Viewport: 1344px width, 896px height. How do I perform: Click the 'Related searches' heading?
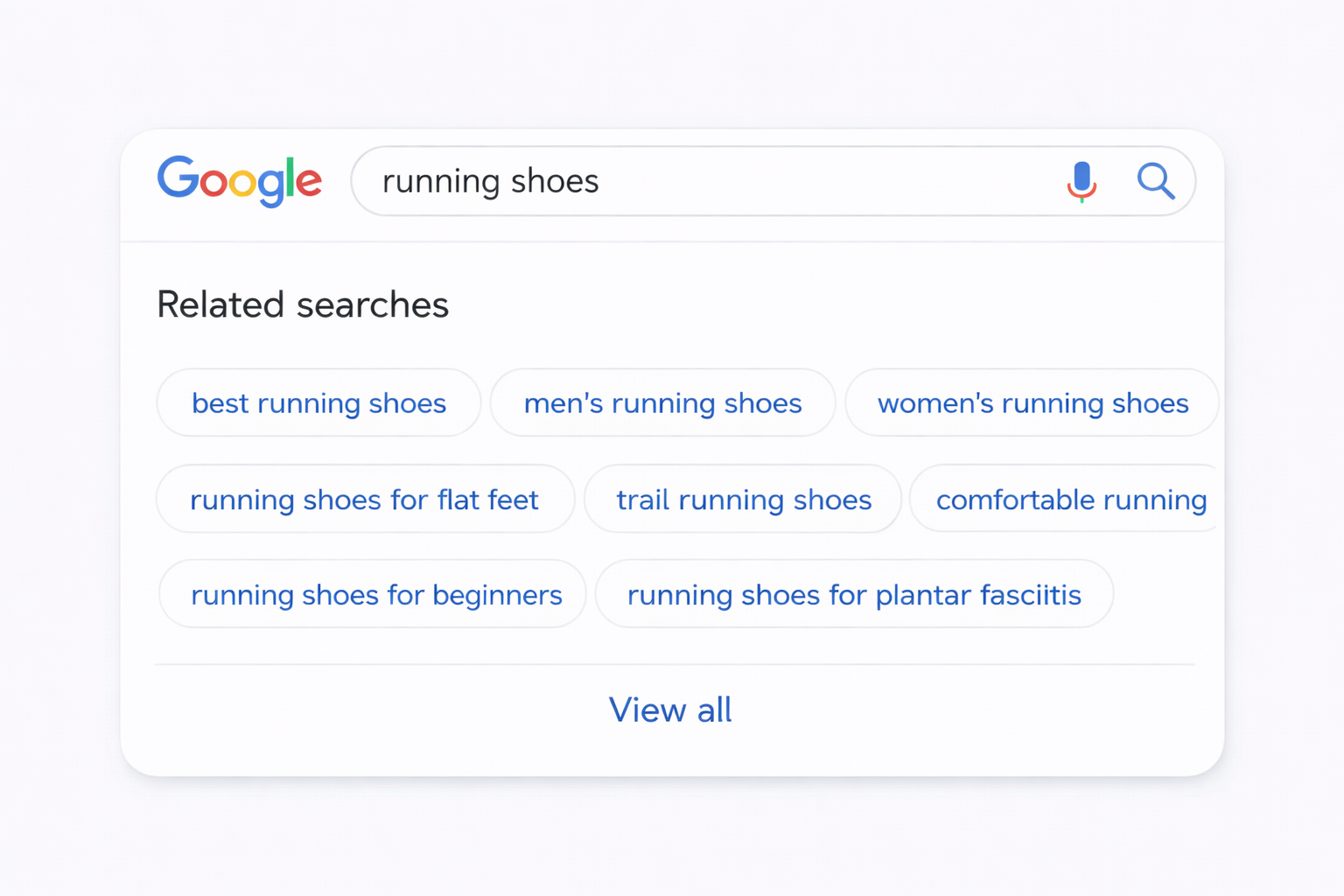point(303,304)
